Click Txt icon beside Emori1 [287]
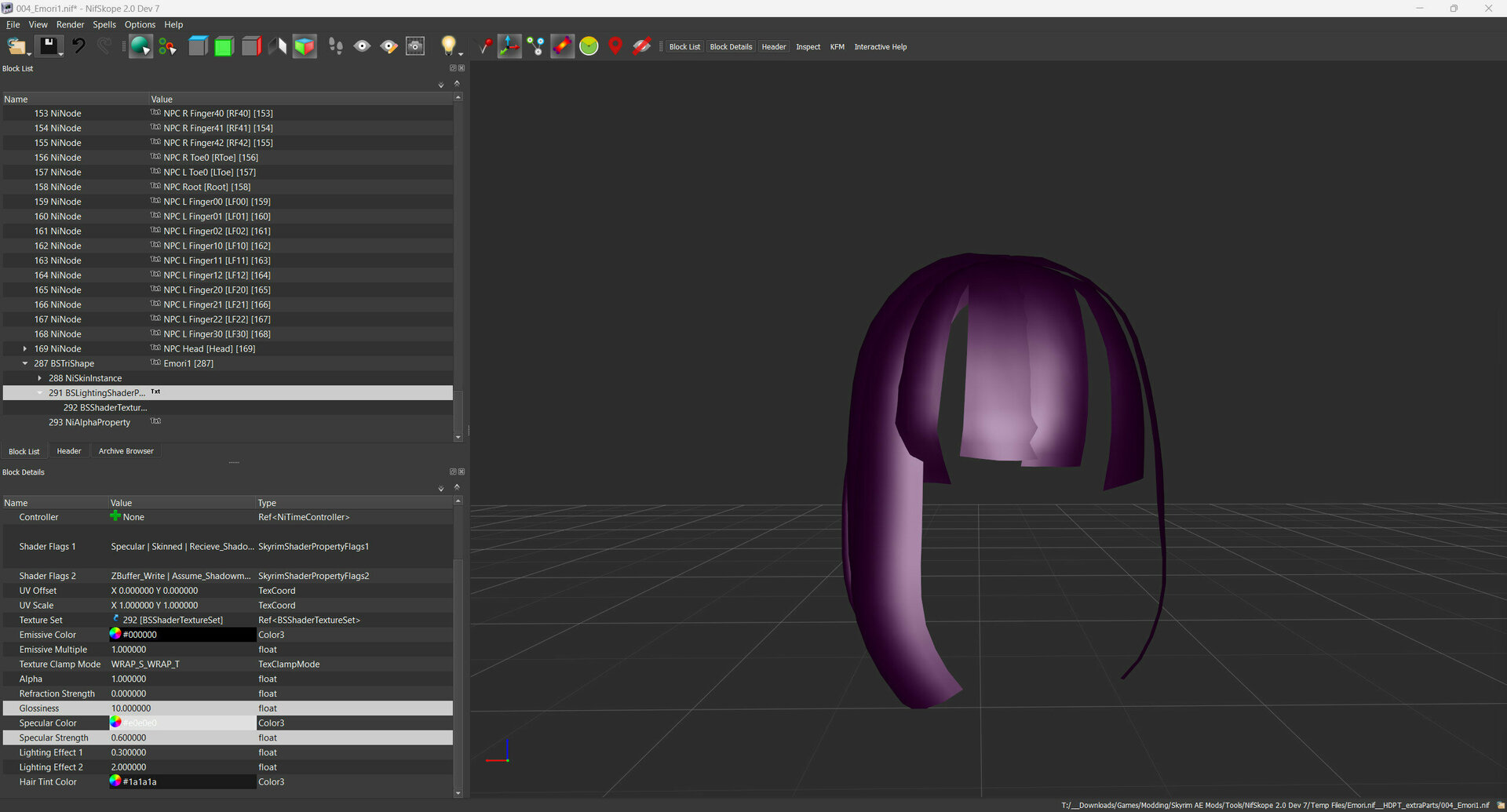 pos(155,362)
